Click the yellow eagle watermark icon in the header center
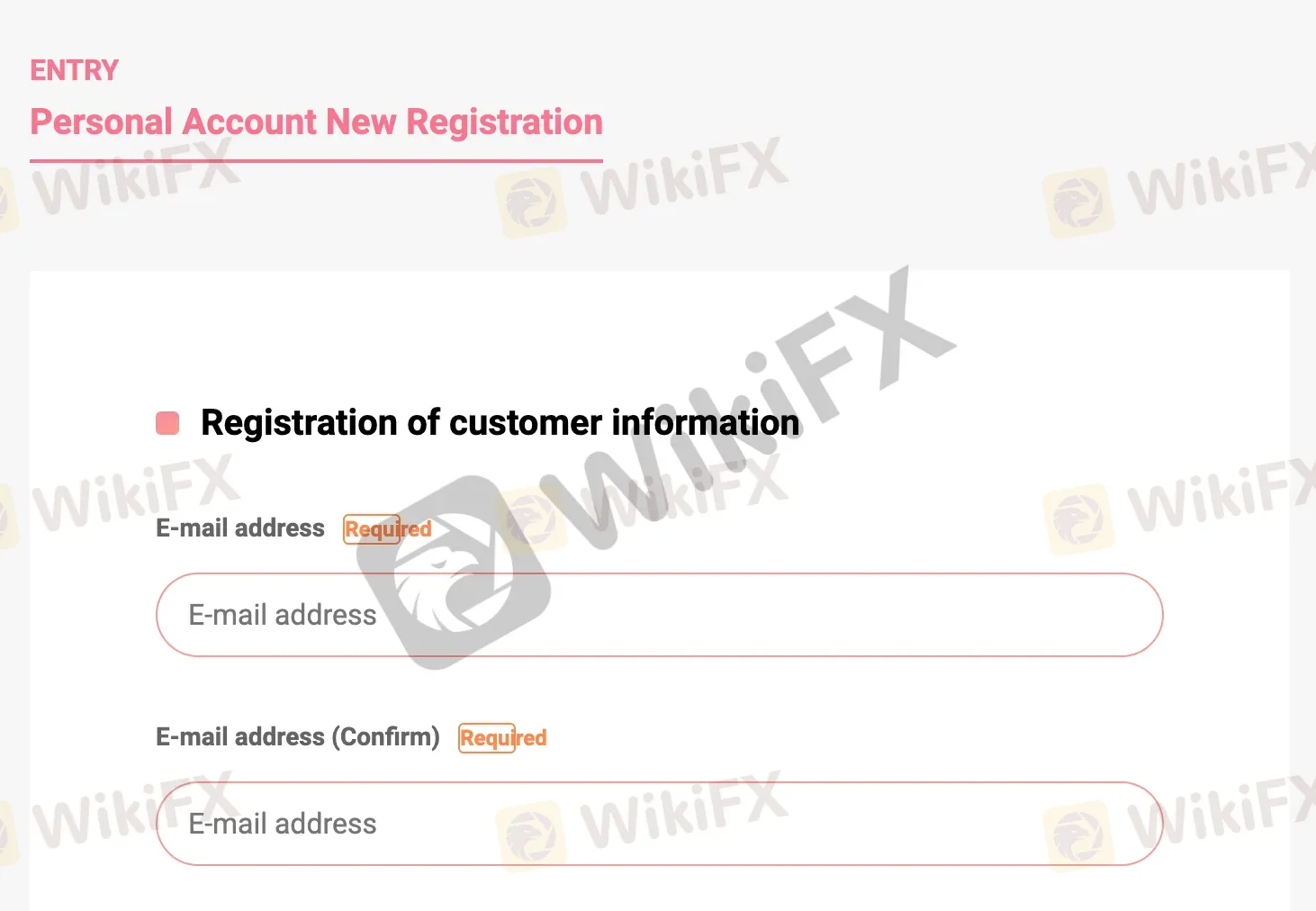 pos(531,203)
